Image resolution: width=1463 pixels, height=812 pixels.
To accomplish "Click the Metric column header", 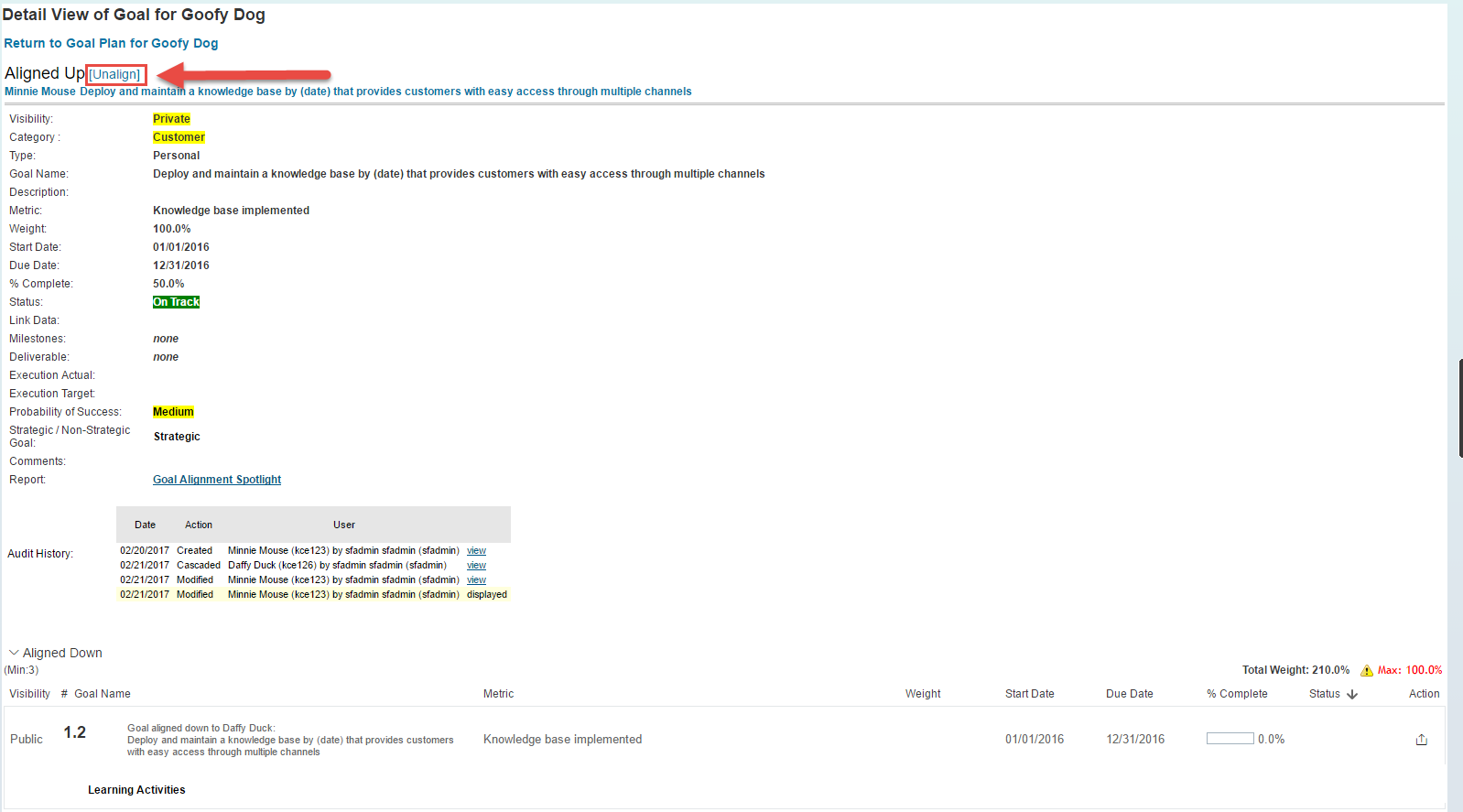I will pos(499,694).
